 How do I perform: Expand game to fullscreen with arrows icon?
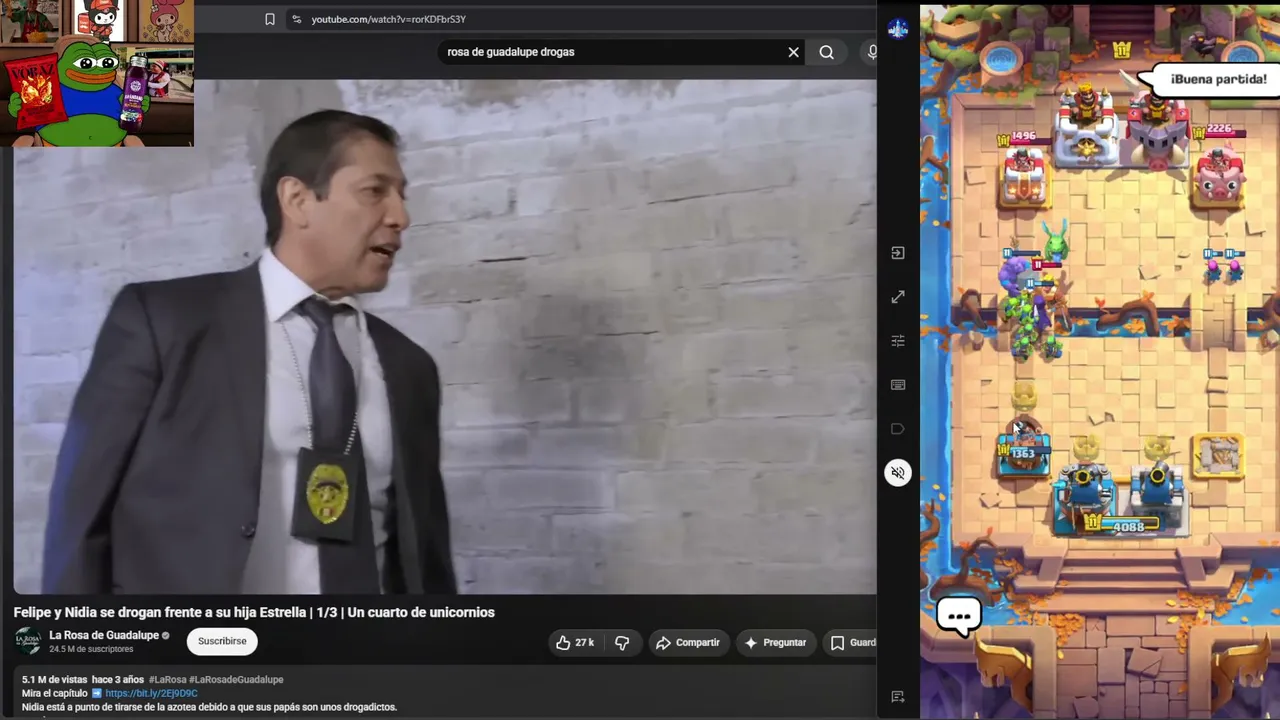tap(898, 297)
